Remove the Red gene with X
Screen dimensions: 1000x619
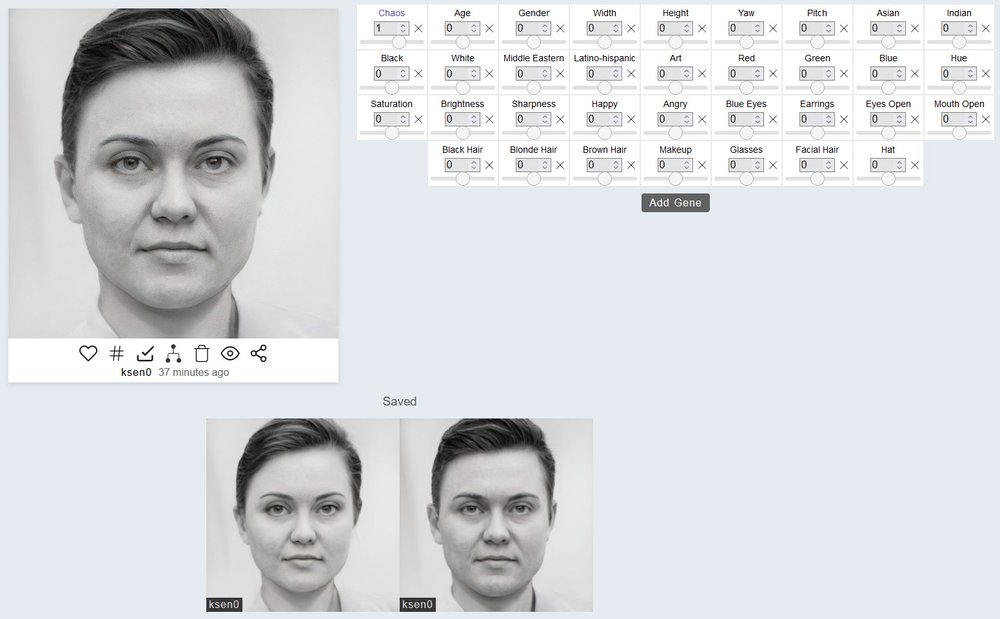click(x=773, y=74)
